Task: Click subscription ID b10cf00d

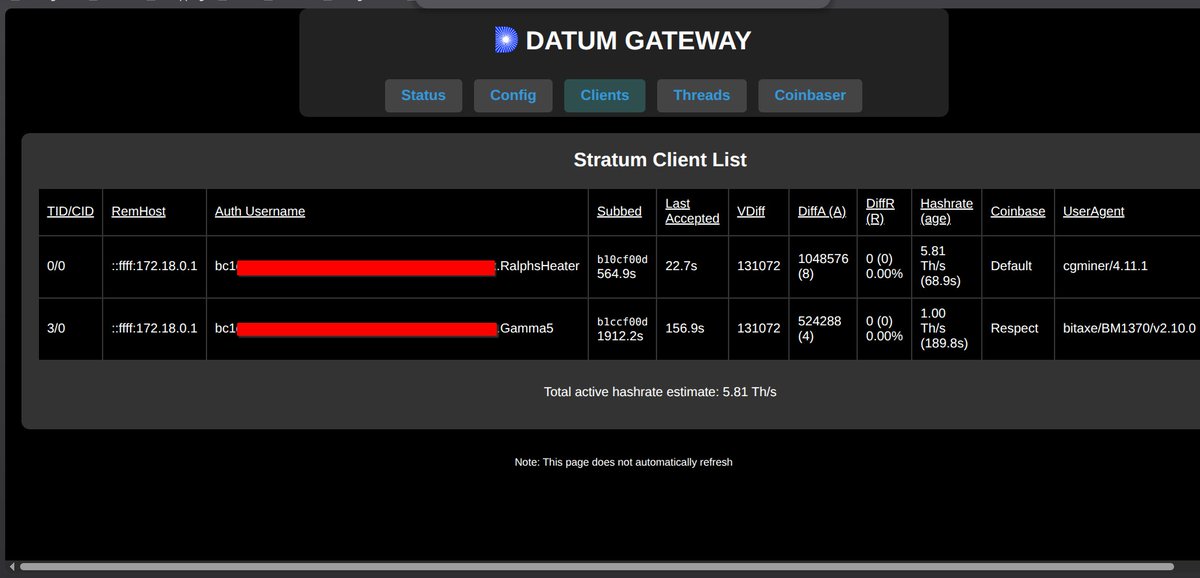Action: [x=622, y=260]
